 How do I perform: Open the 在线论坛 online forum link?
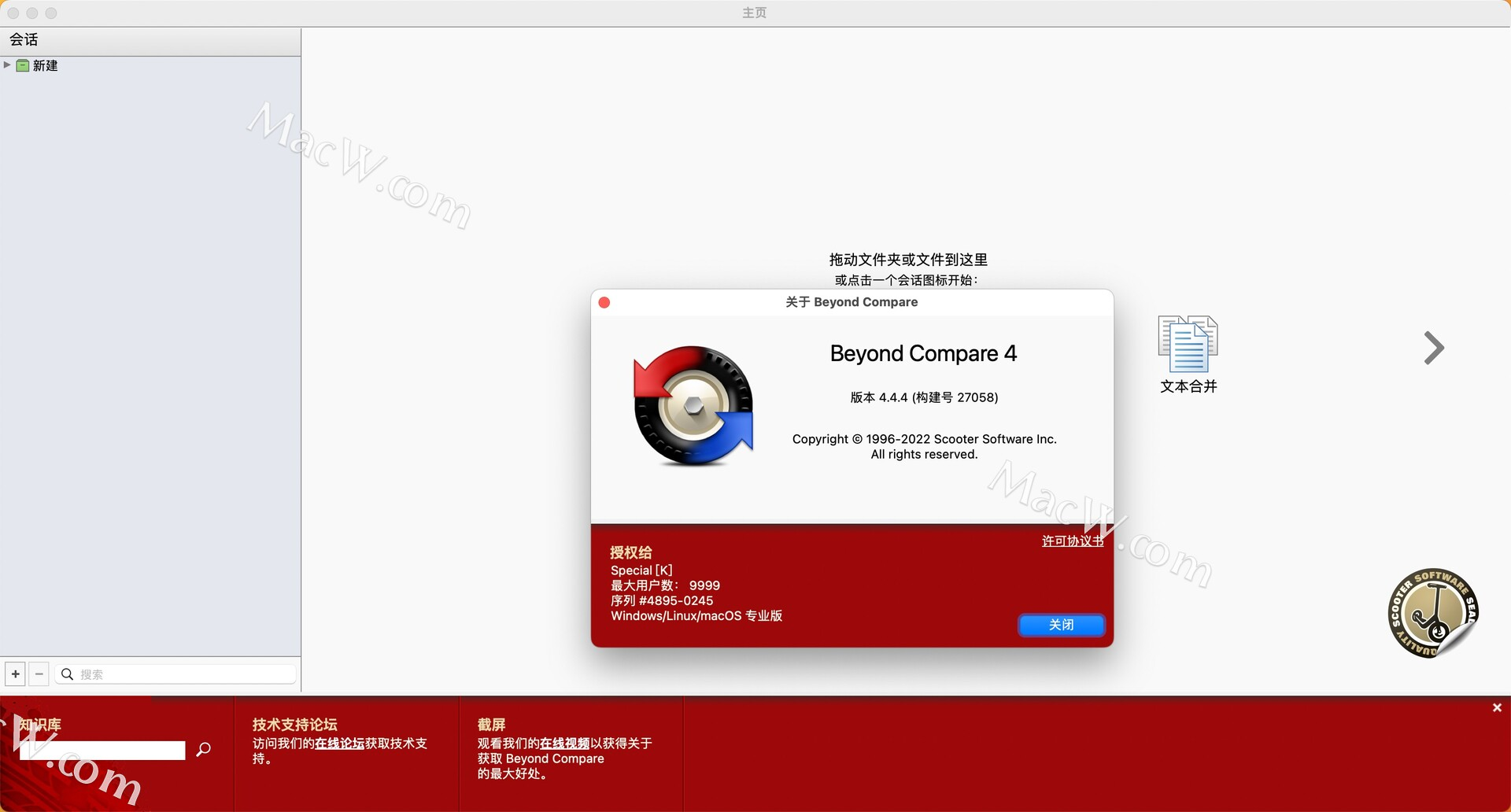pos(339,744)
